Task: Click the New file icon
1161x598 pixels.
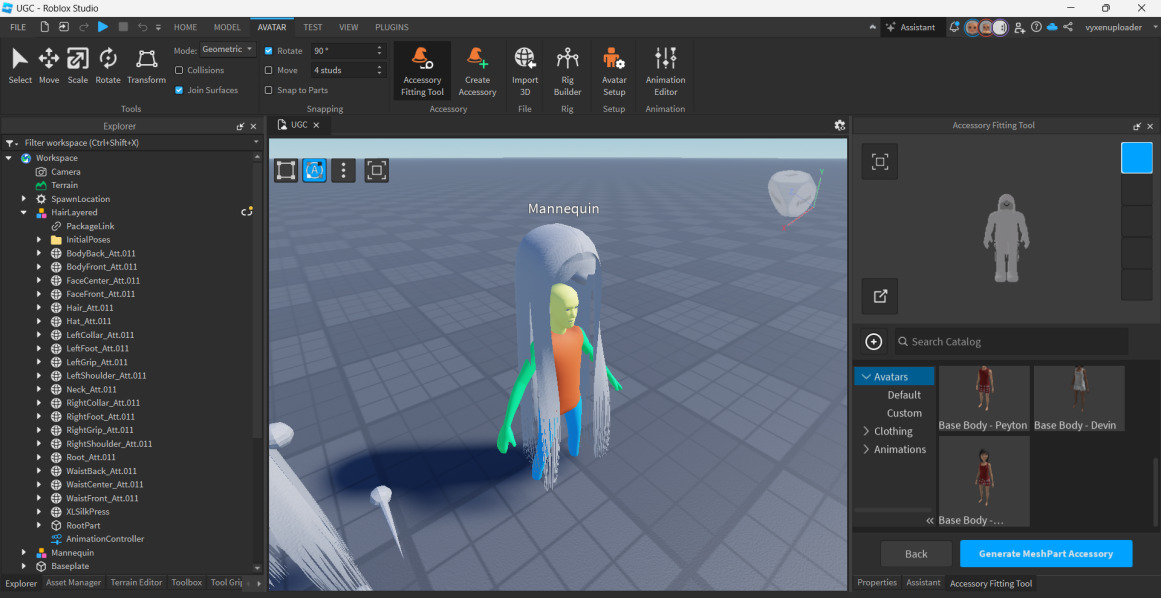Action: coord(45,27)
